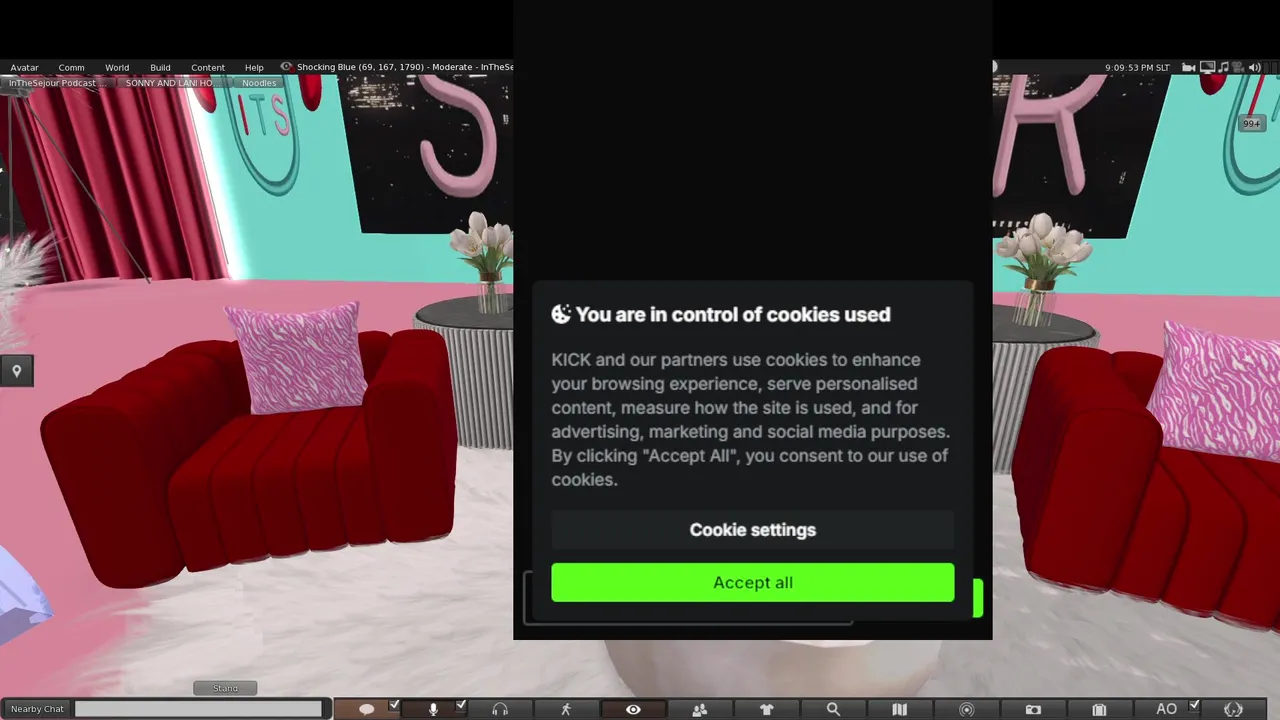Screen dimensions: 1280x720
Task: Click the Shocking Blue location text
Action: click(404, 67)
